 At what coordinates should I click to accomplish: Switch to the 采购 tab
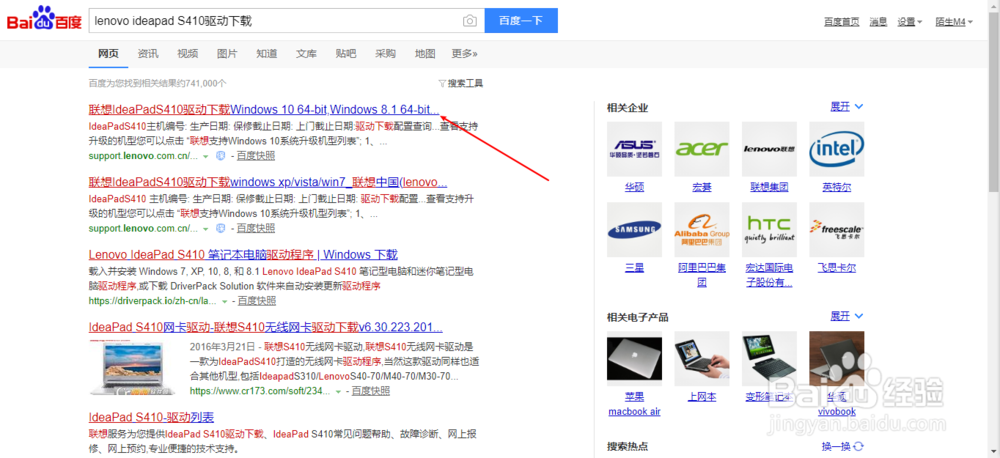385,54
